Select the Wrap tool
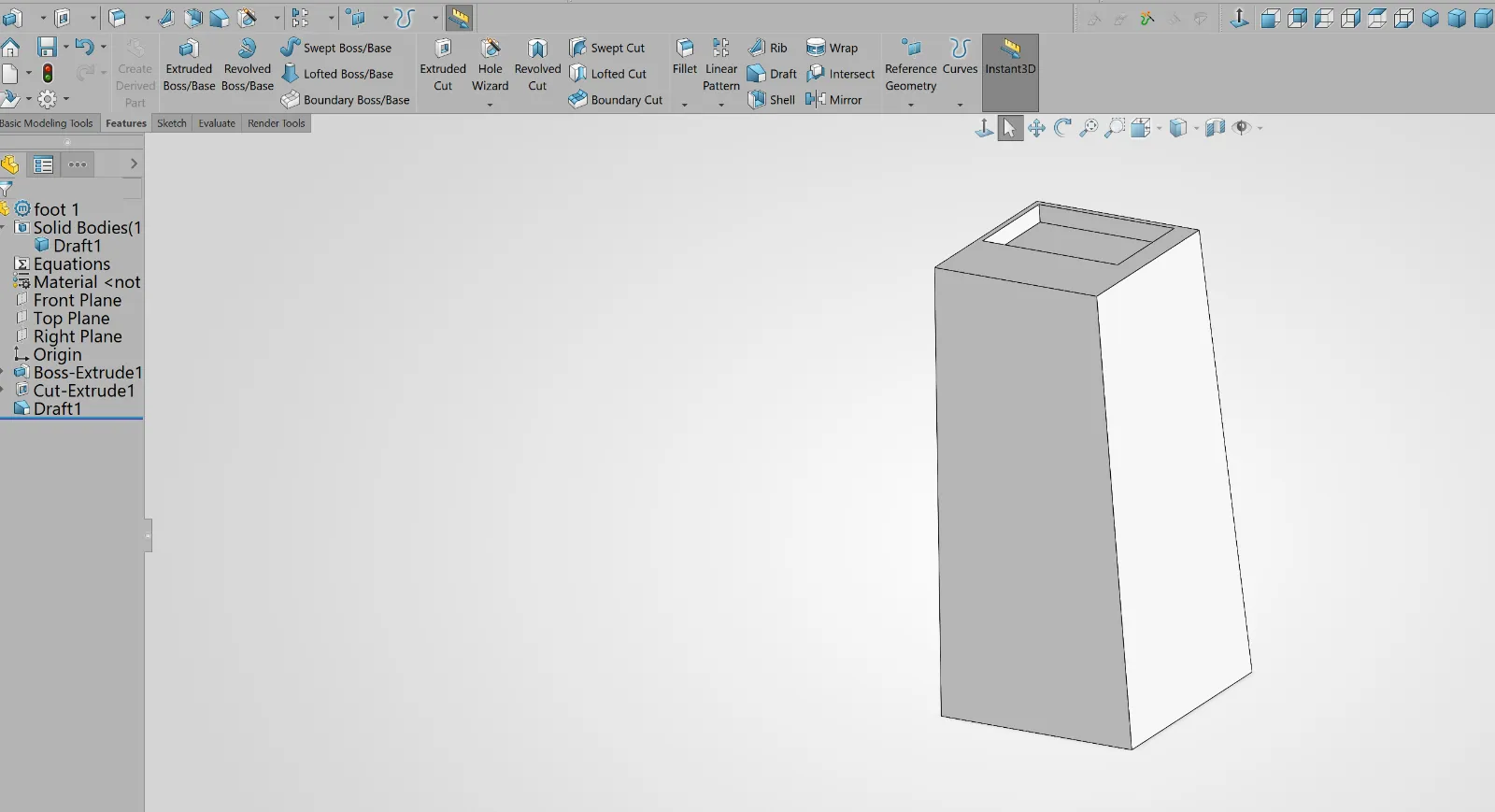Viewport: 1495px width, 812px height. [x=832, y=48]
